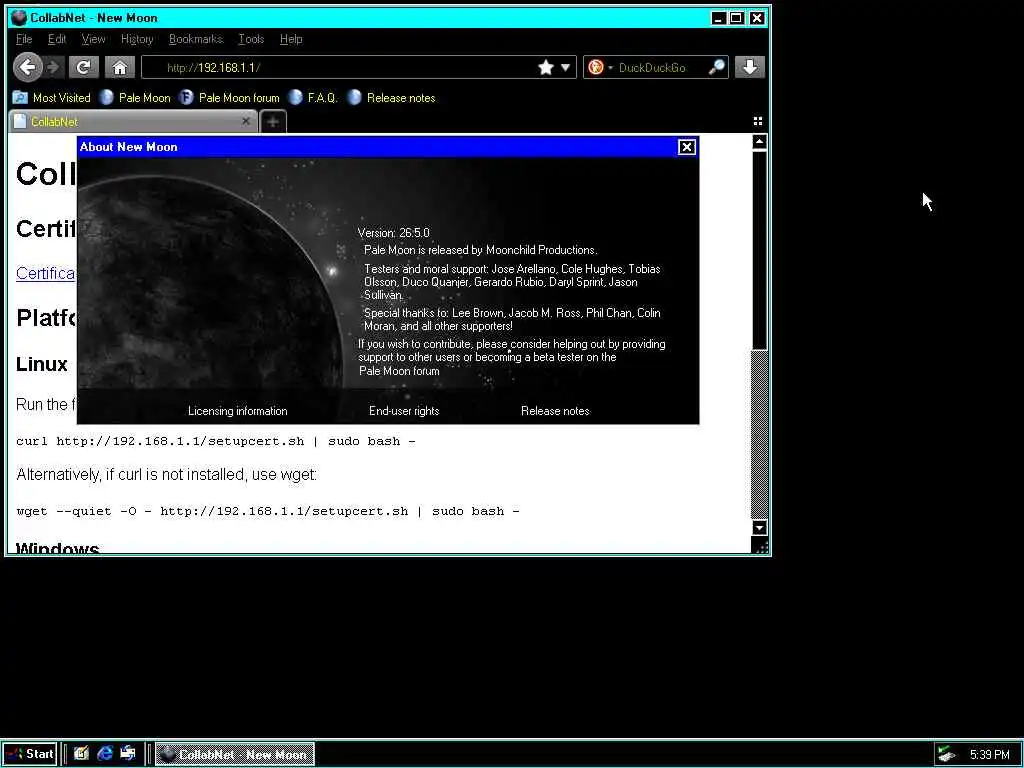The image size is (1024, 768).
Task: Open the Bookmarks menu
Action: [x=196, y=39]
